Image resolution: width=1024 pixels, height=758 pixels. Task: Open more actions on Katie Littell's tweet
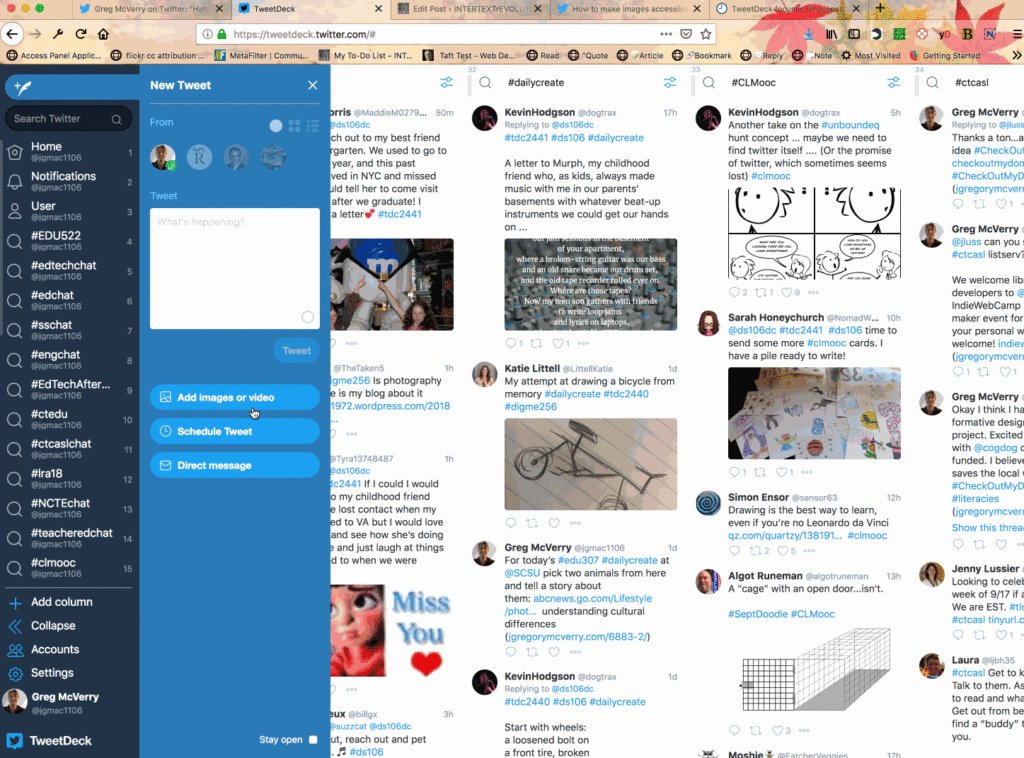tap(575, 523)
